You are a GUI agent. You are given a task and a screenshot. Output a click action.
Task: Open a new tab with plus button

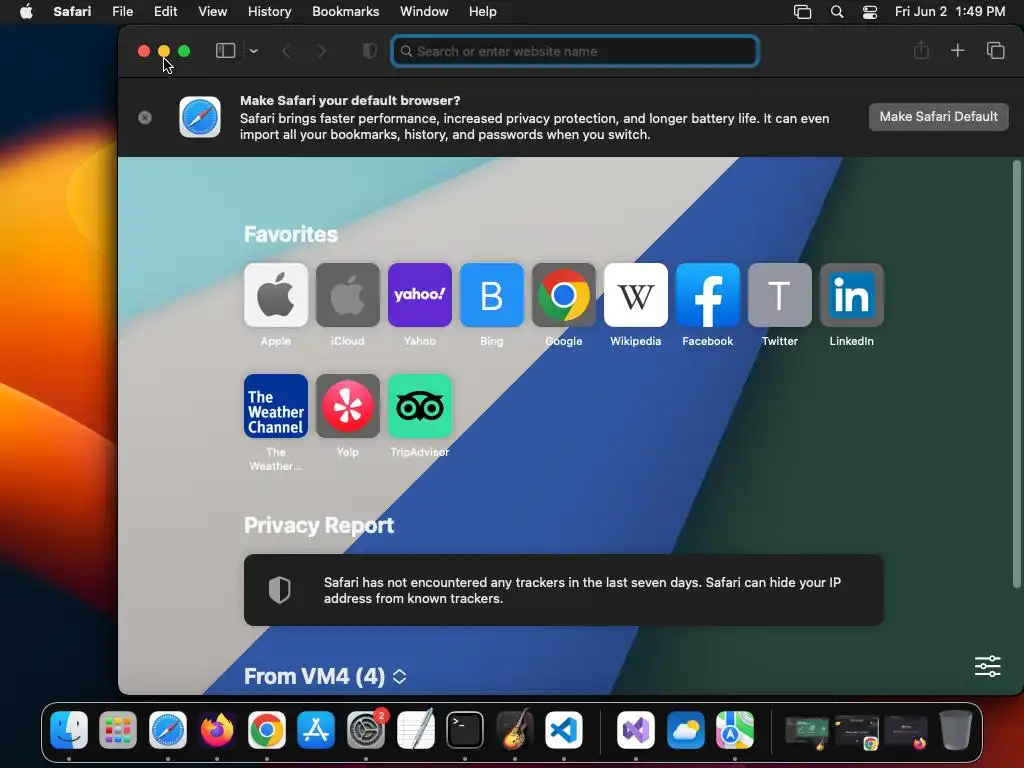(957, 50)
